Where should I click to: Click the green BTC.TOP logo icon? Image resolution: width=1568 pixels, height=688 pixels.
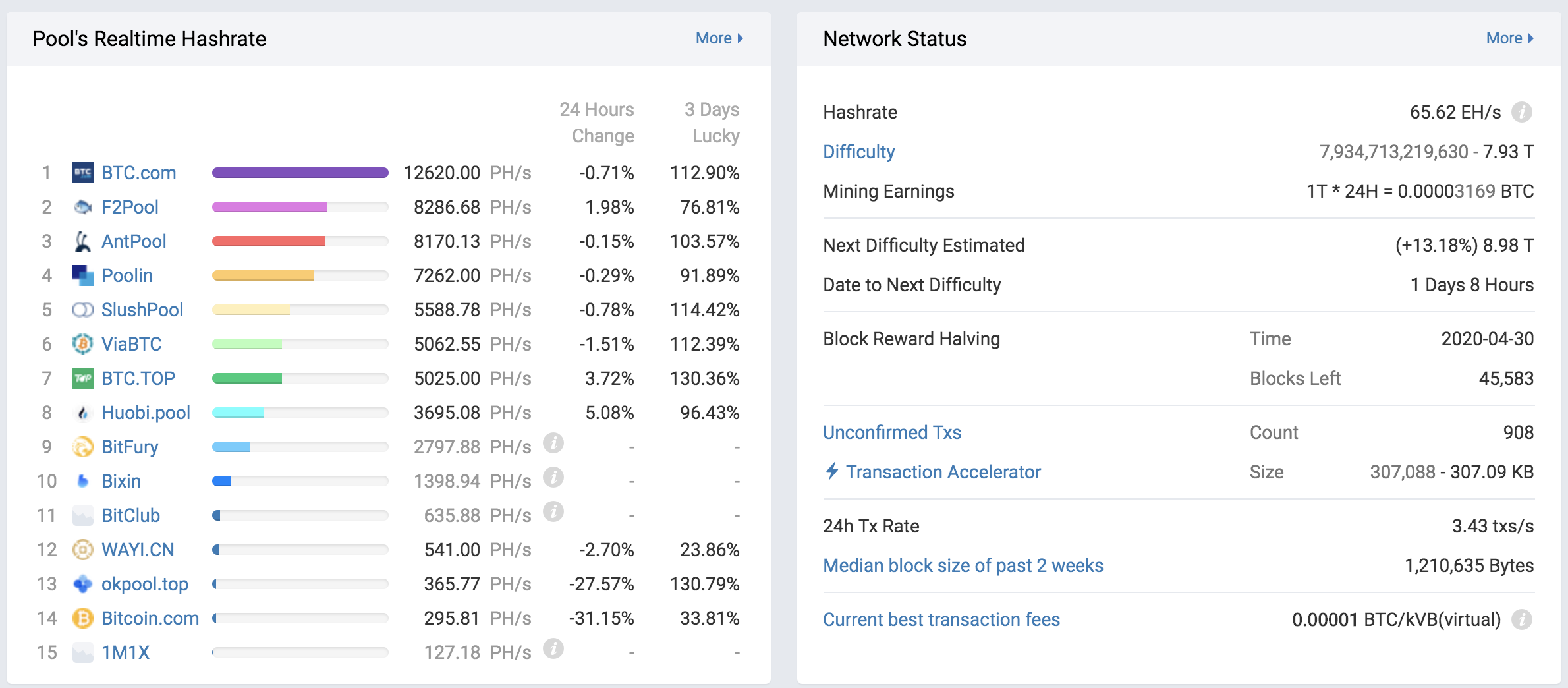coord(82,378)
